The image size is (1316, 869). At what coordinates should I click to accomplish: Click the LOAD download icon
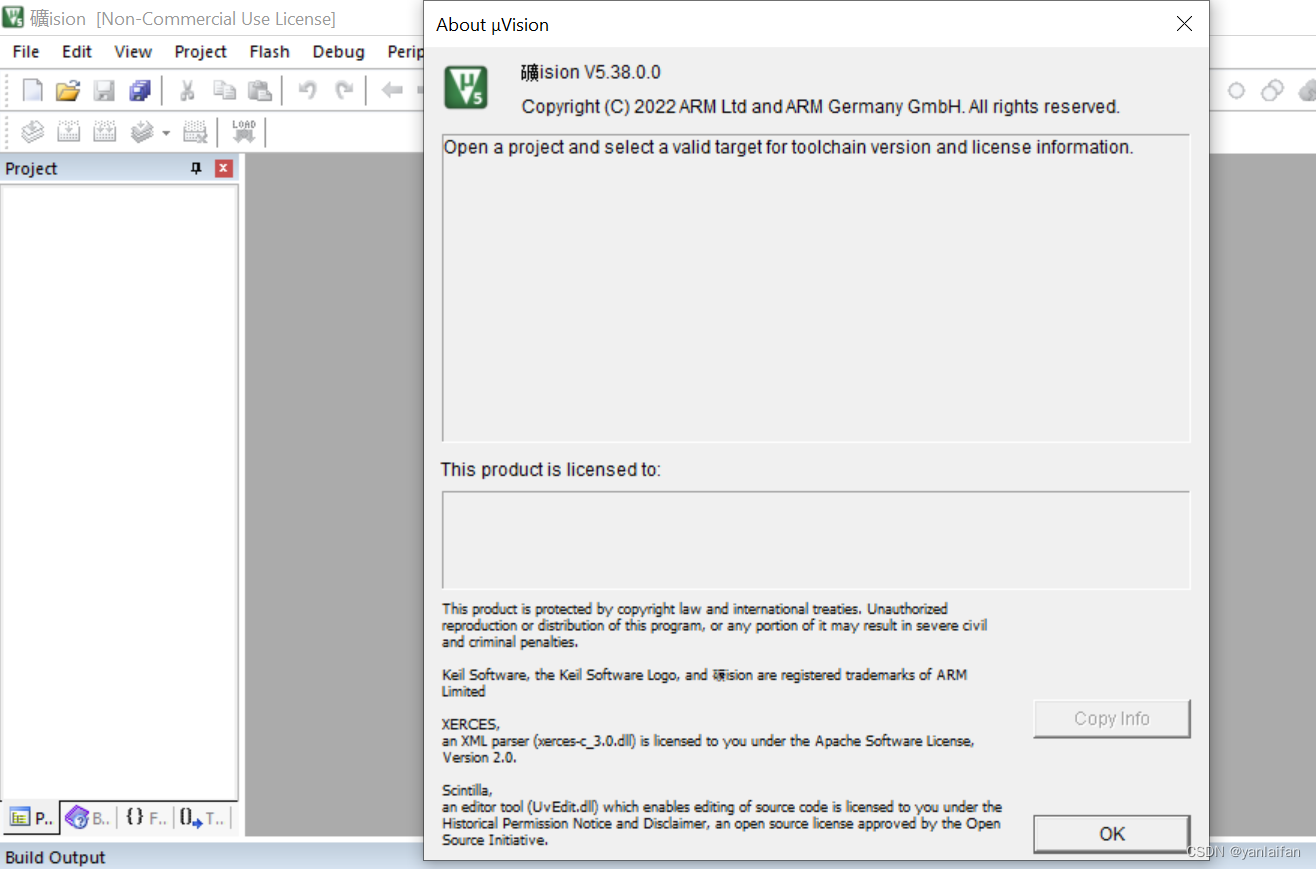pos(244,132)
